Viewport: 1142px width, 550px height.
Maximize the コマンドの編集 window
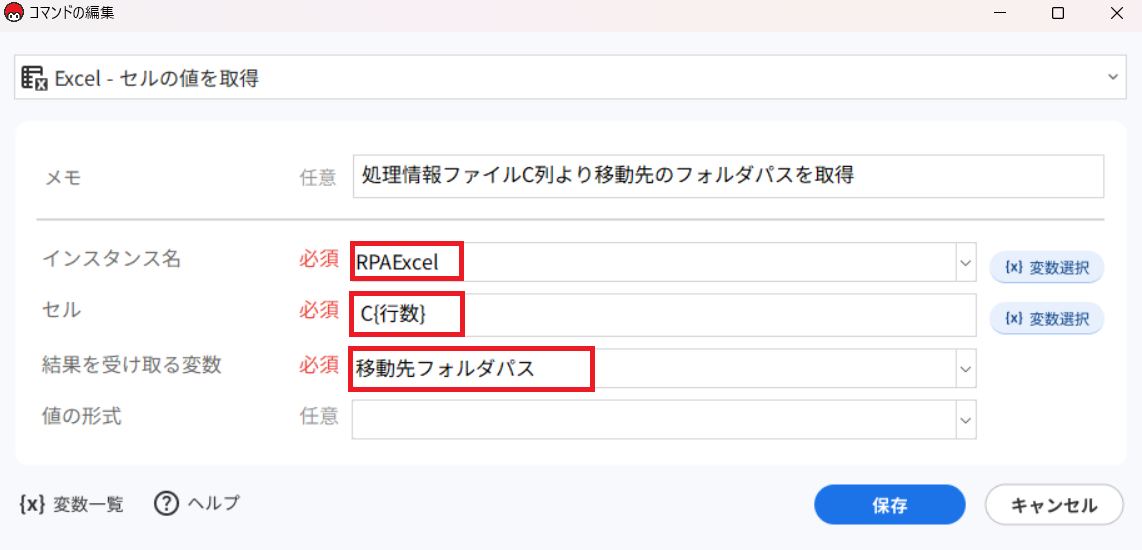tap(1058, 13)
